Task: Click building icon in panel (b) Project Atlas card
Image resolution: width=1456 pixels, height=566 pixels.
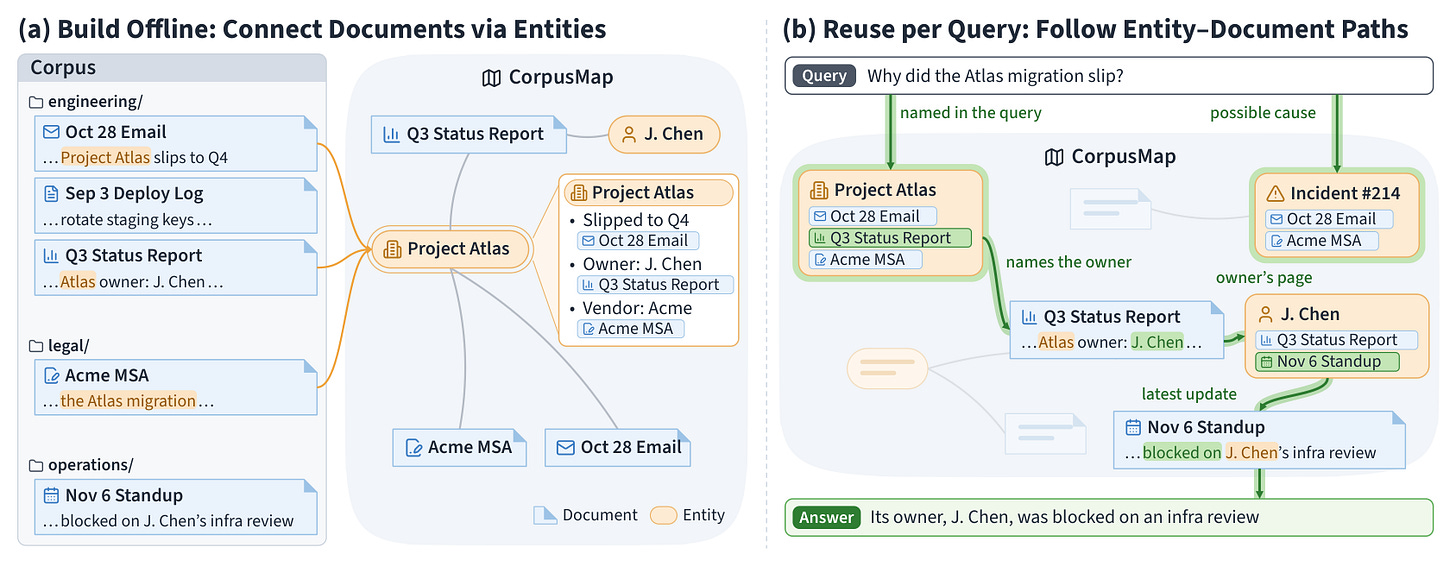Action: [x=819, y=190]
